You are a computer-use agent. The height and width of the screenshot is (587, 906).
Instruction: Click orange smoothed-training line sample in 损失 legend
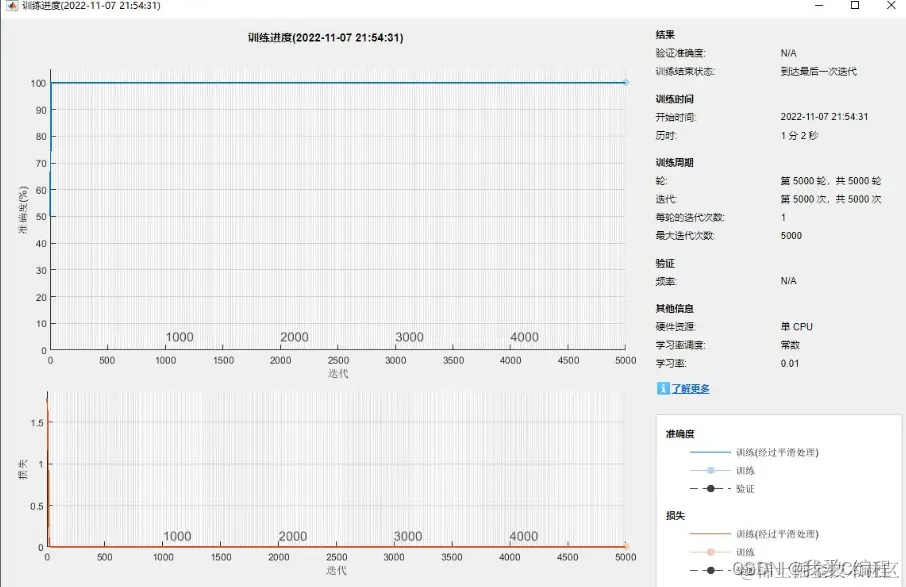pos(710,534)
